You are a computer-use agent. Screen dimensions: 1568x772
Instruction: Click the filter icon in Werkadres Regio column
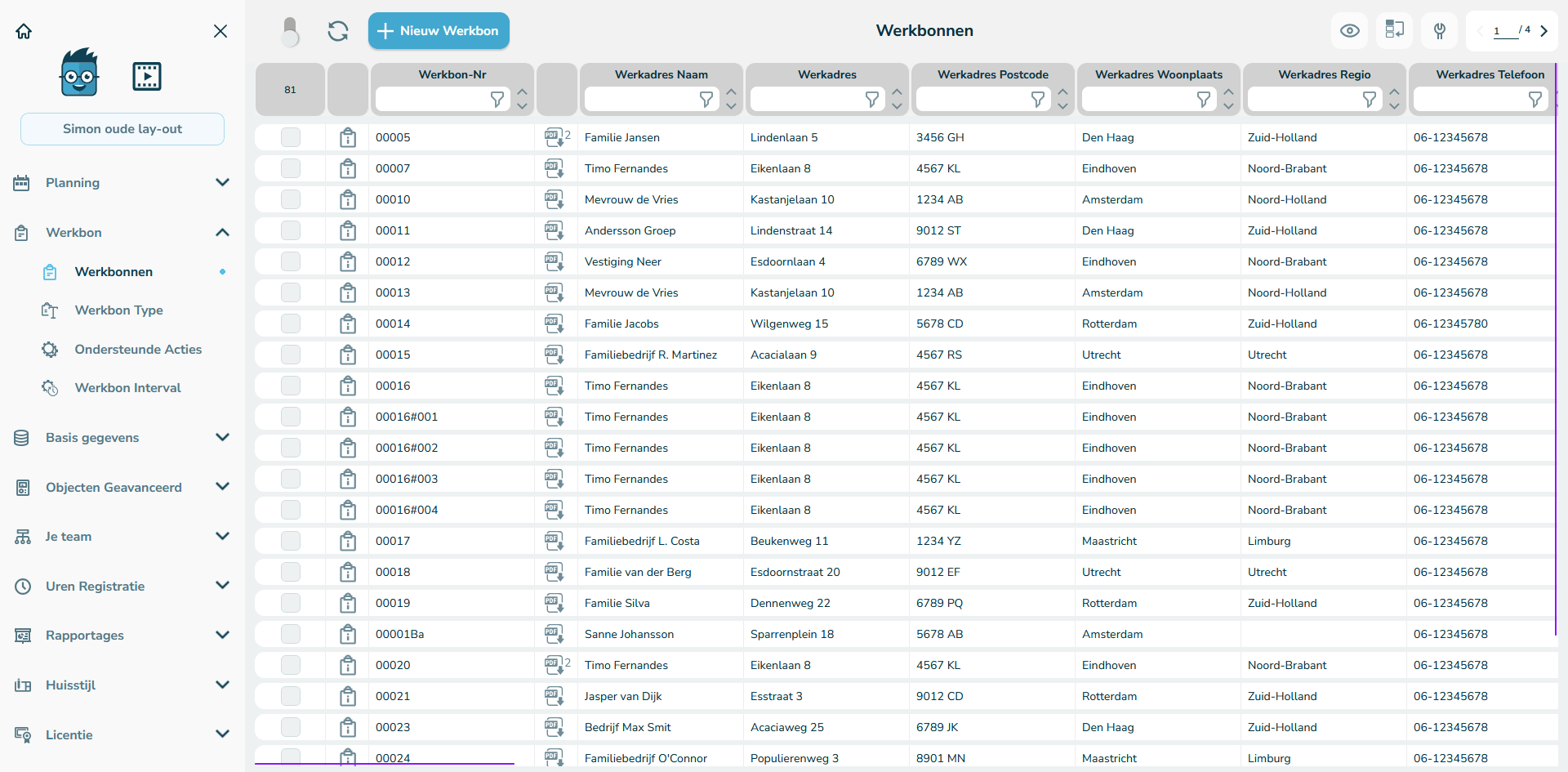point(1369,99)
